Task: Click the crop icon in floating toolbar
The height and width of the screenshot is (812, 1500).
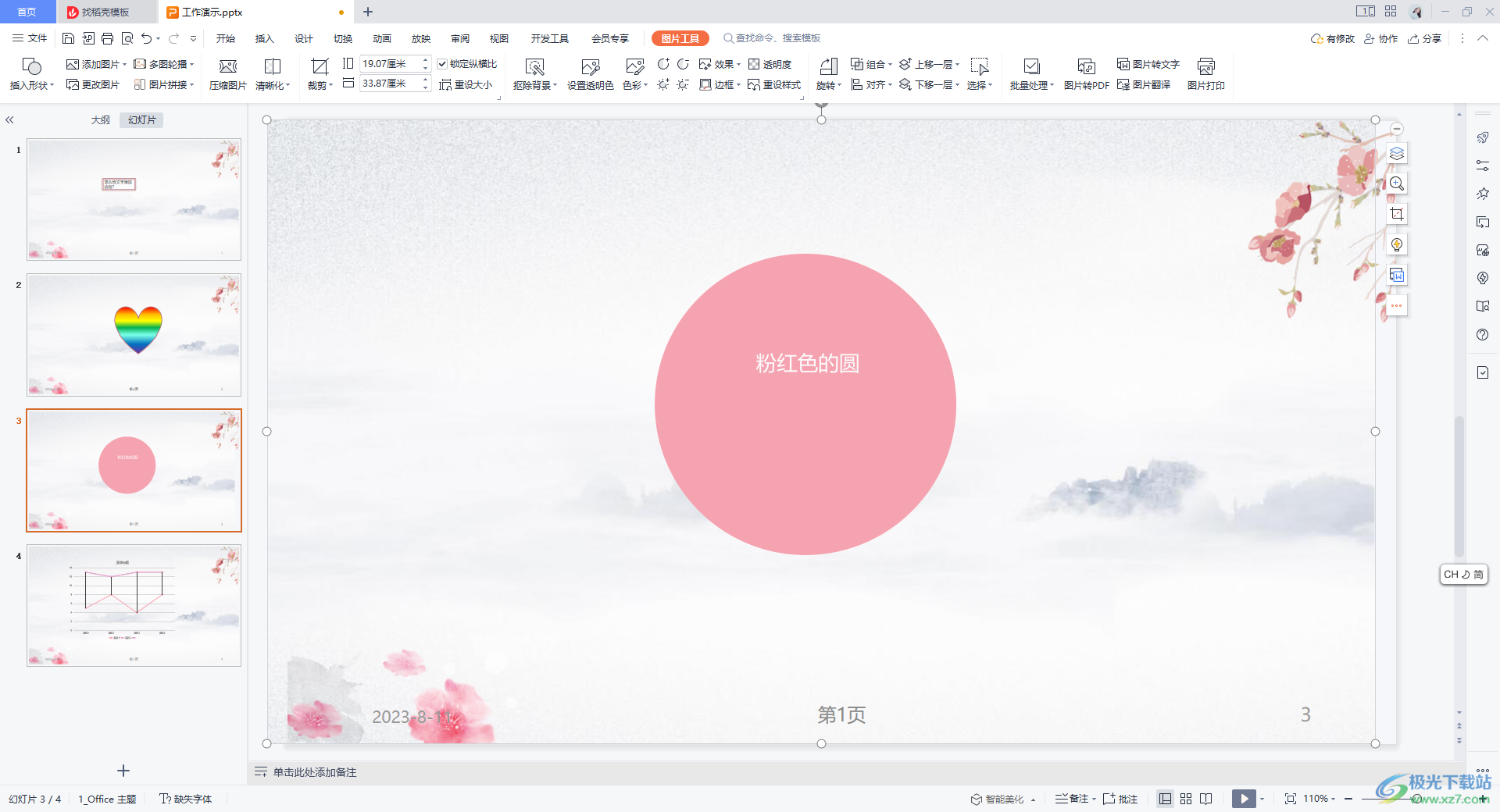Action: 1397,214
